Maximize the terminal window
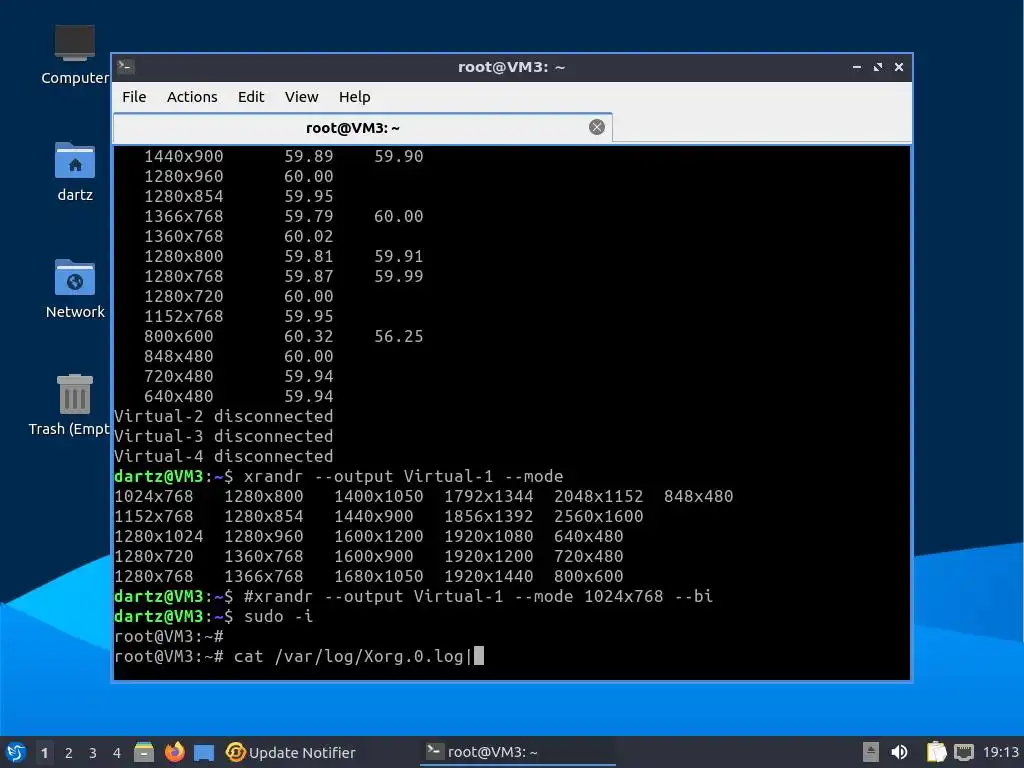 point(878,67)
